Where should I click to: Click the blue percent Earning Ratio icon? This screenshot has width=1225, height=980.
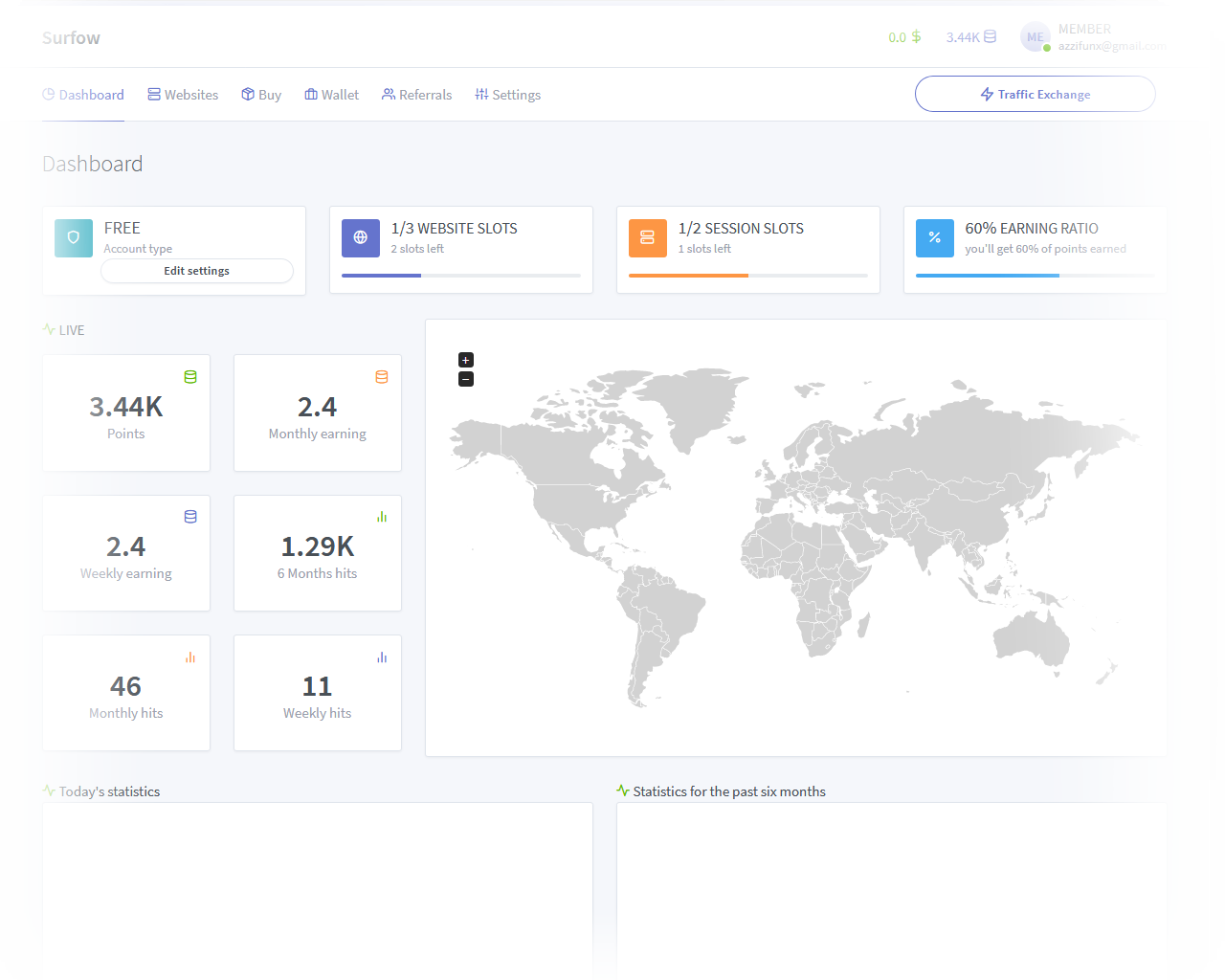click(x=935, y=238)
